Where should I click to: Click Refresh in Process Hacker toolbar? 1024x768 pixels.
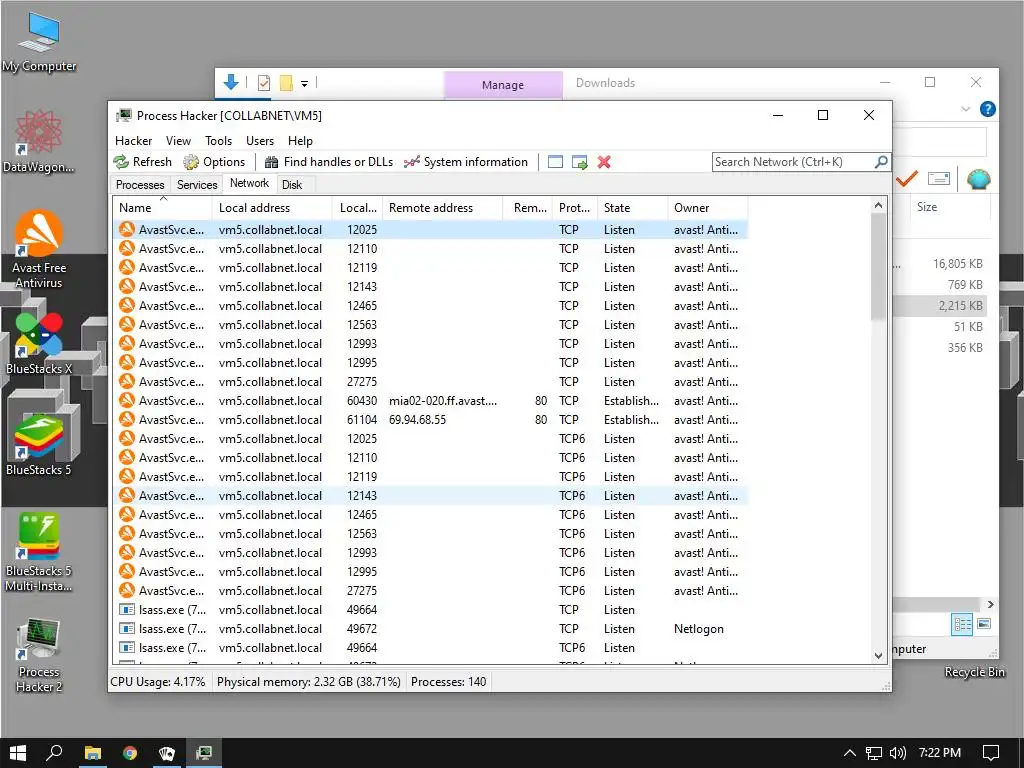[x=142, y=162]
